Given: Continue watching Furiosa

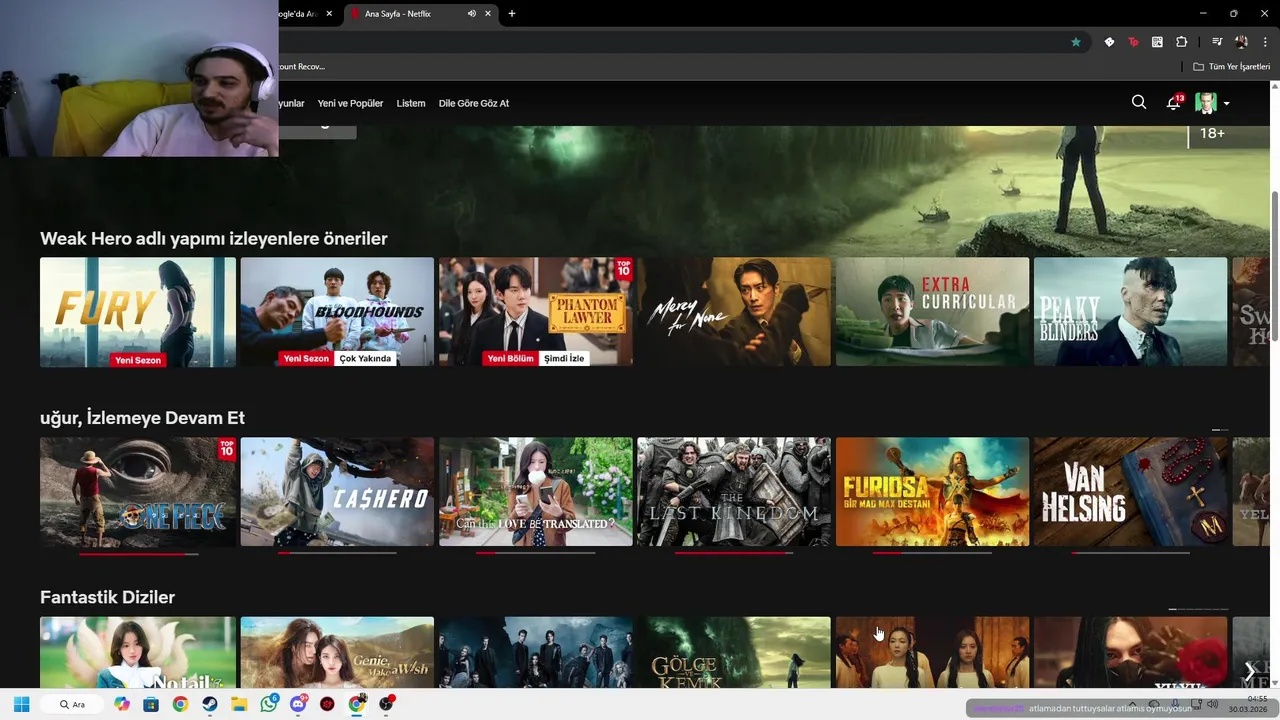Looking at the screenshot, I should click(x=932, y=491).
